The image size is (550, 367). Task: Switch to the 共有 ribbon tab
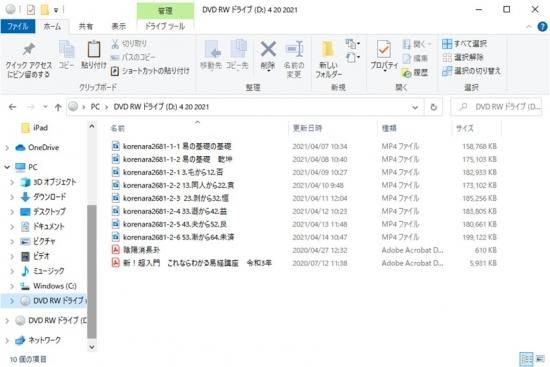[x=86, y=27]
